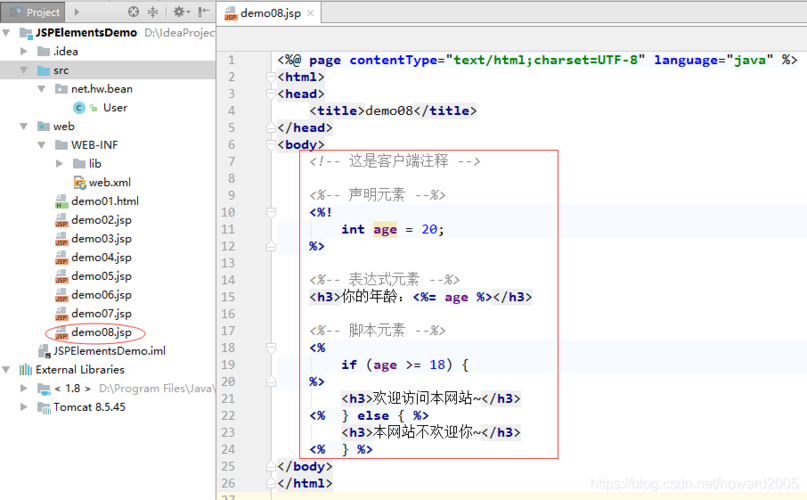Expand the Tomcat 8.5.45 library arrow
The height and width of the screenshot is (500, 807).
(x=24, y=407)
